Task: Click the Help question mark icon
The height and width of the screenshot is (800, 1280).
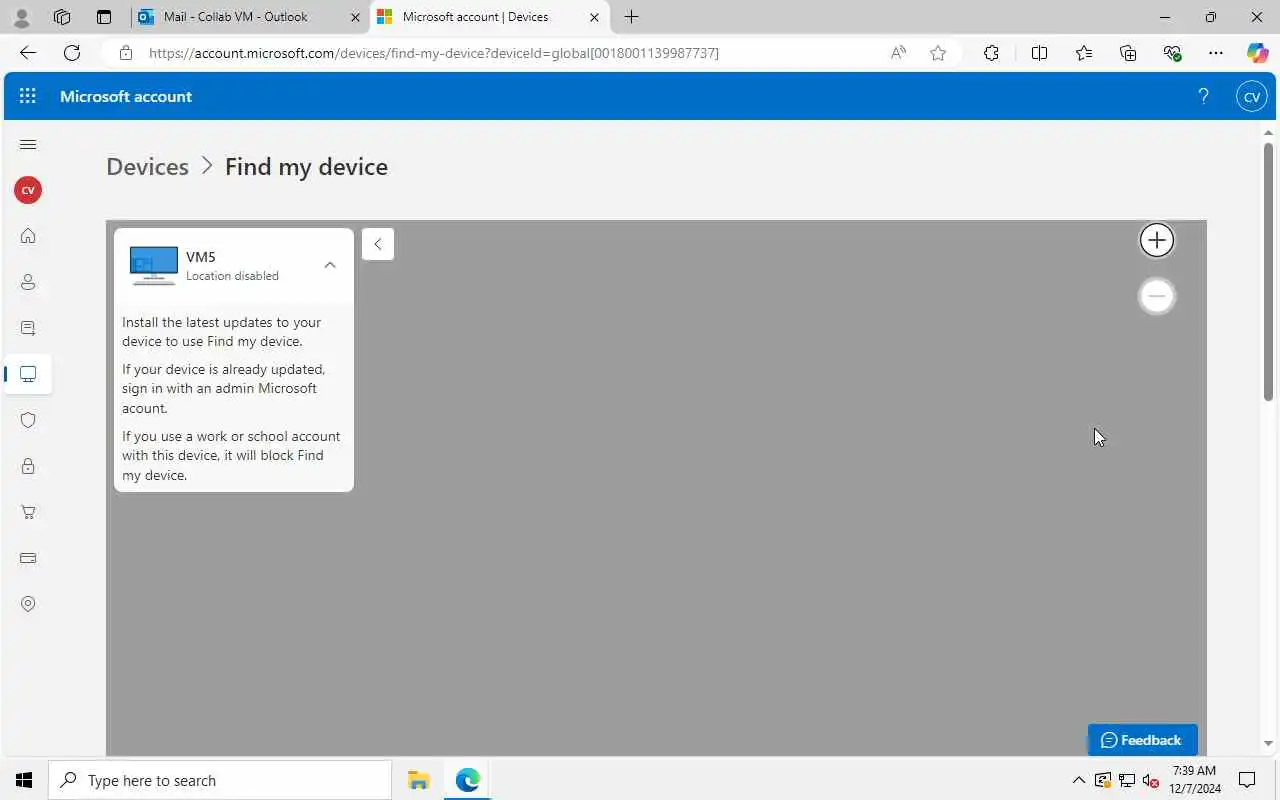Action: 1203,96
